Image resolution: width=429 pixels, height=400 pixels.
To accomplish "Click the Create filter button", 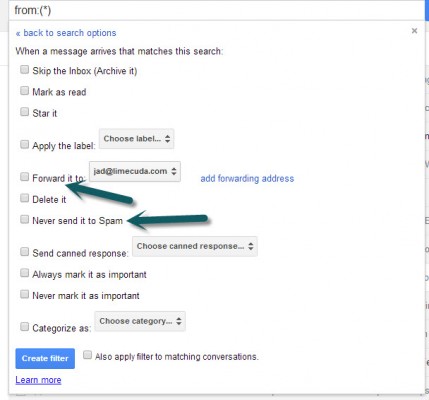I will click(45, 358).
